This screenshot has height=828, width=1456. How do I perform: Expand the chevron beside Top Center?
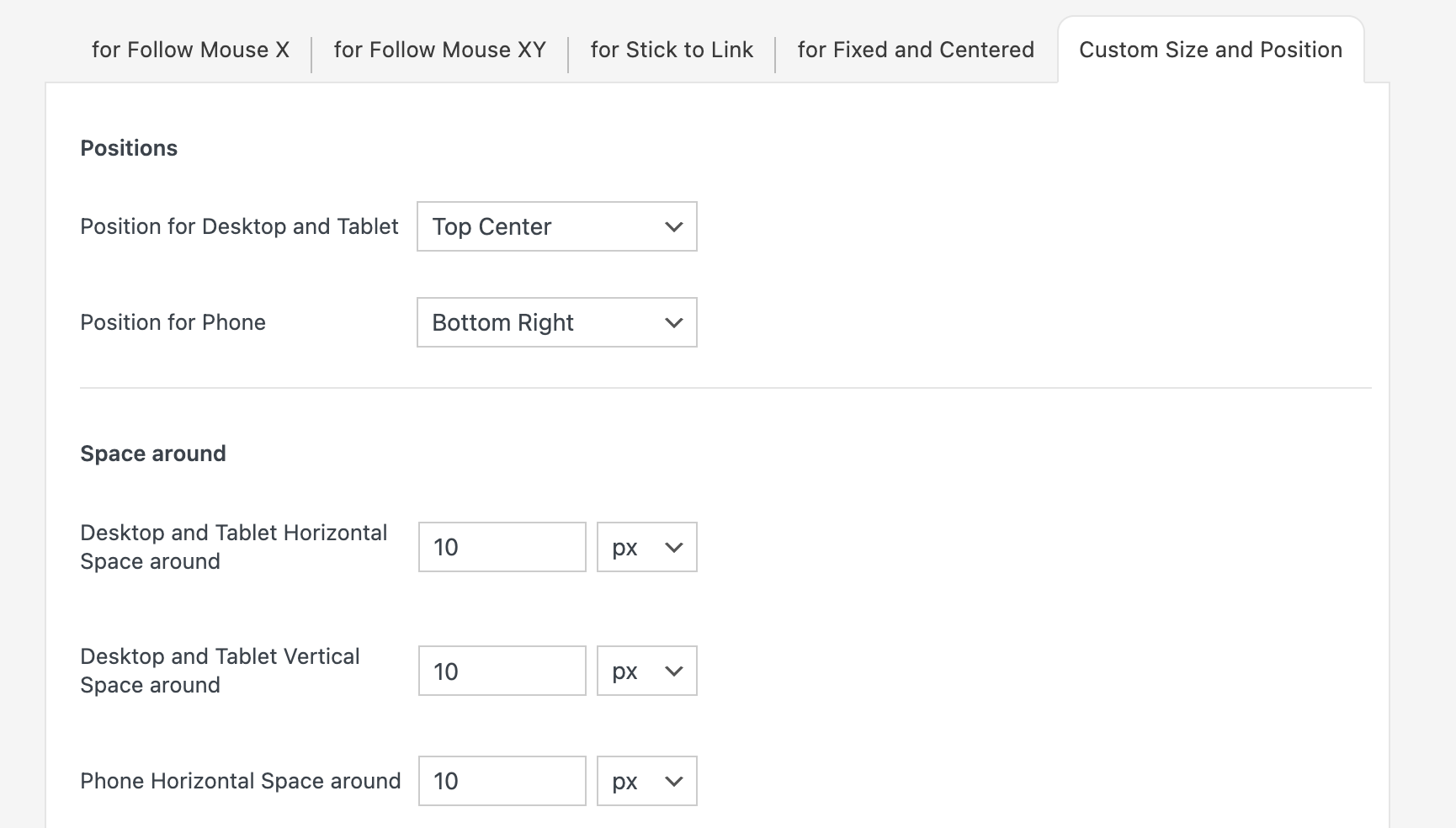(x=672, y=226)
